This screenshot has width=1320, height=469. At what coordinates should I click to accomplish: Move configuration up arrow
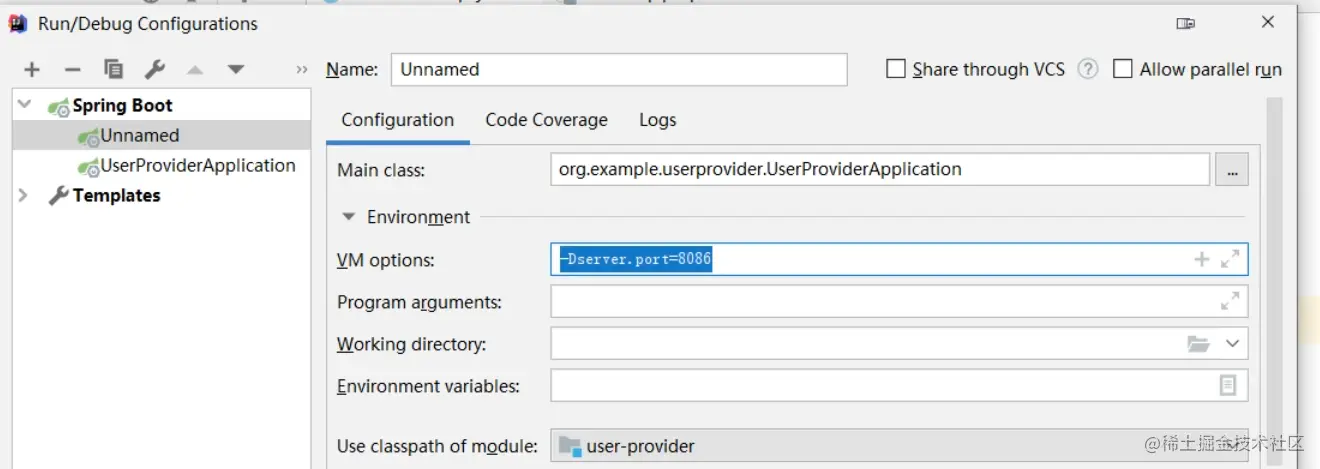(195, 70)
